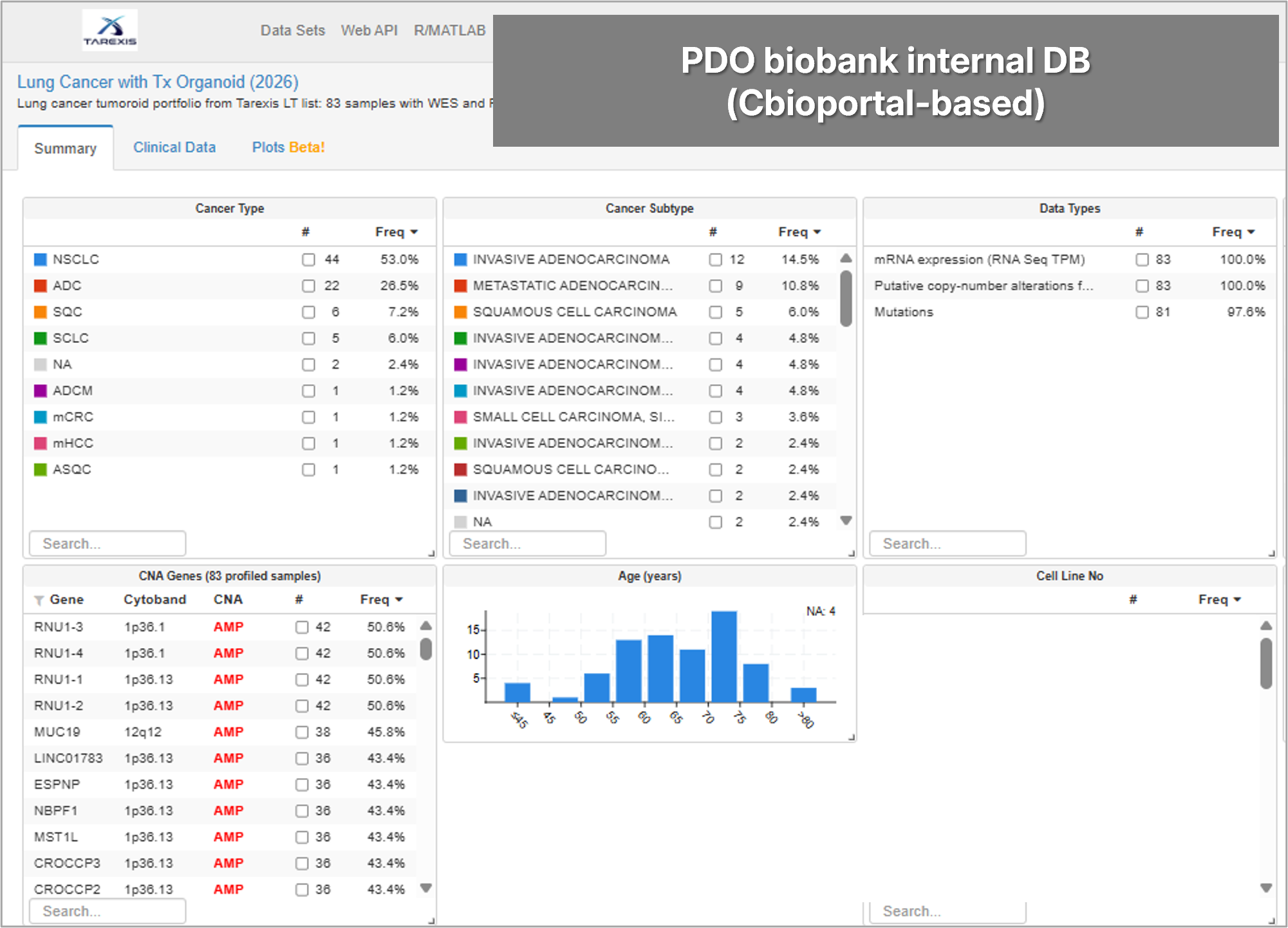This screenshot has height=928, width=1288.
Task: Click the Freq sort caret in Cancer Type panel
Action: click(x=415, y=232)
